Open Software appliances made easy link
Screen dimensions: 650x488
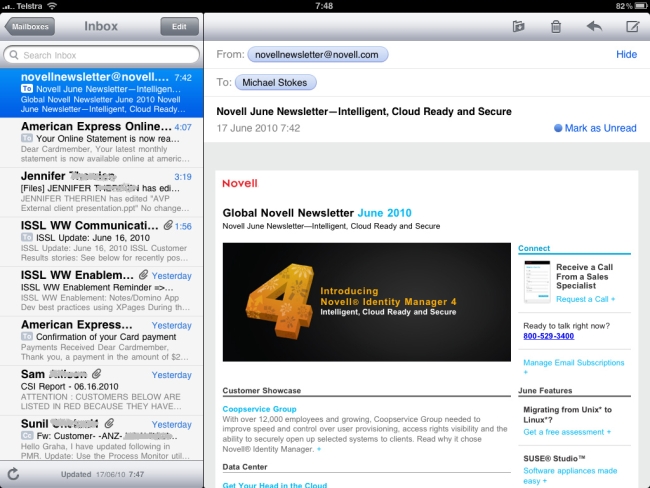tap(570, 476)
